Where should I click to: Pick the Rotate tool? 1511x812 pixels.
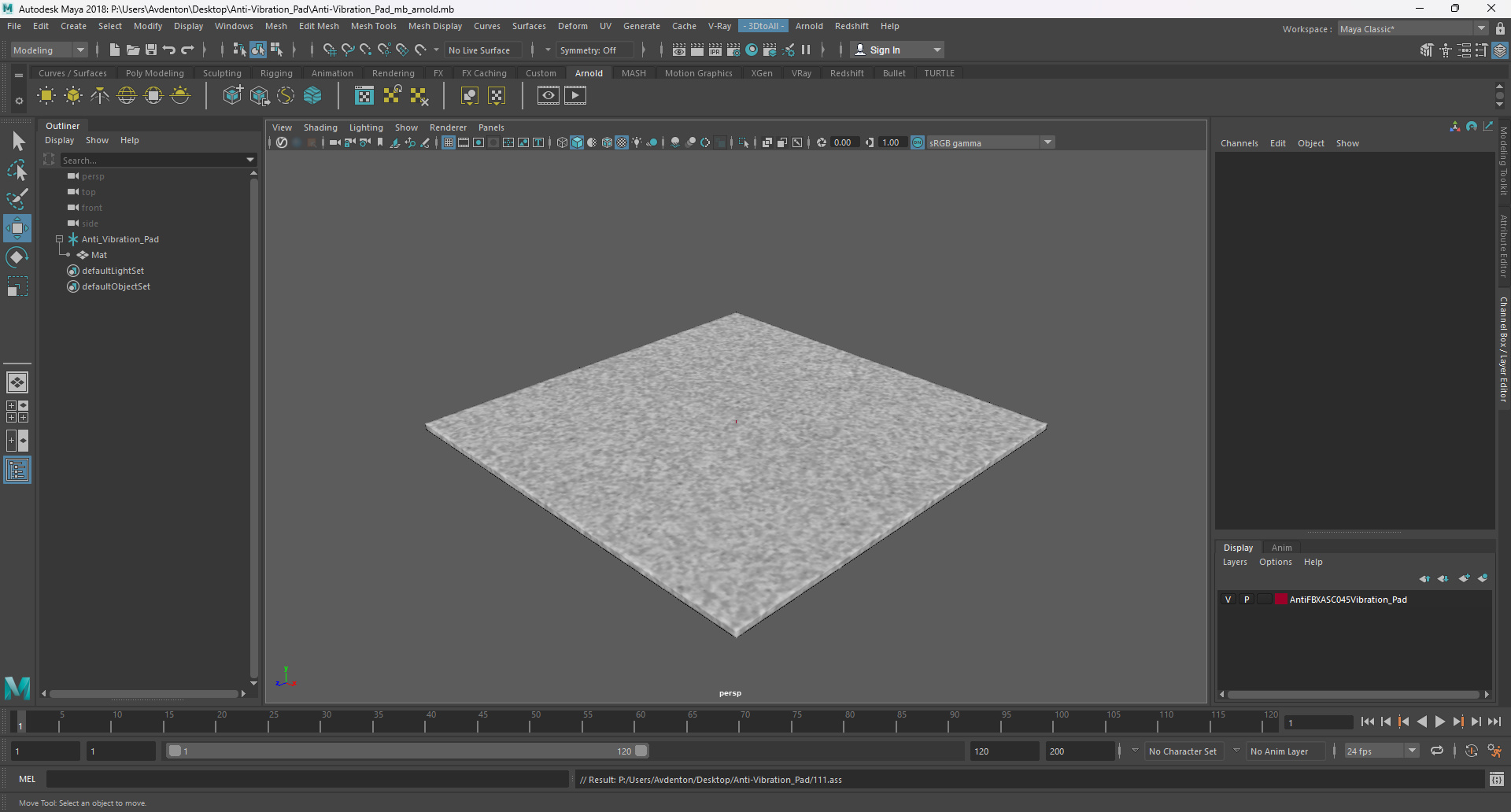[17, 257]
